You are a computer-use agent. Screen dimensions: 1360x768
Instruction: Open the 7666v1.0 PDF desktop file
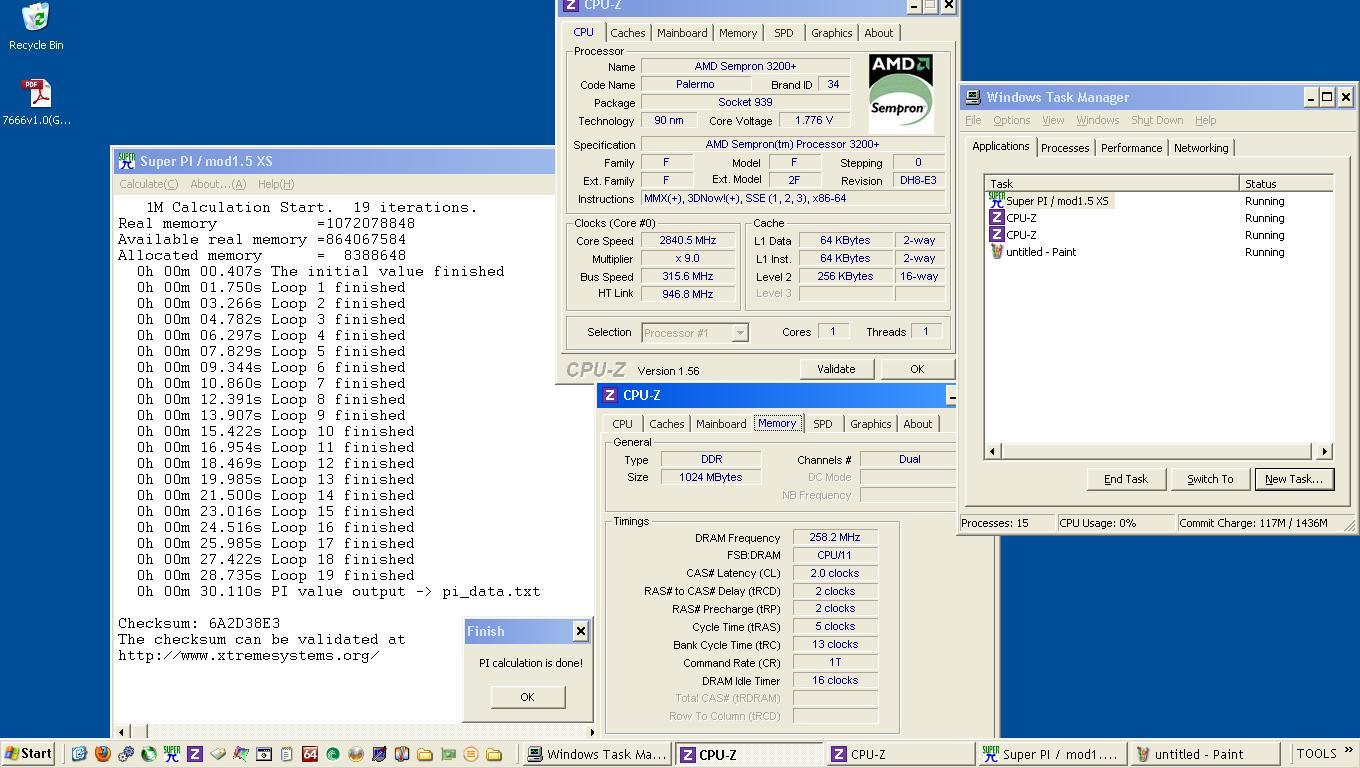click(x=37, y=102)
